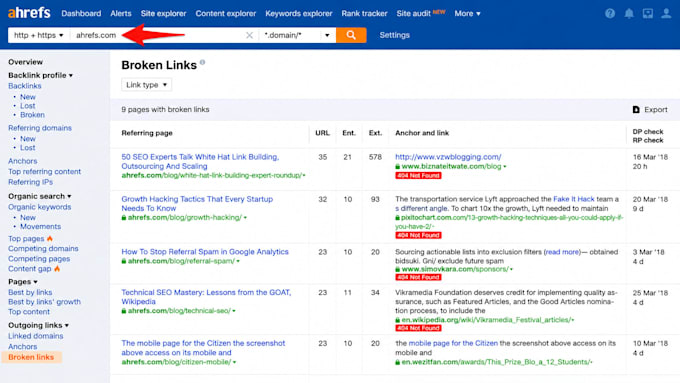The width and height of the screenshot is (680, 383).
Task: Collapse the Outgoing links section
Action: (38, 325)
